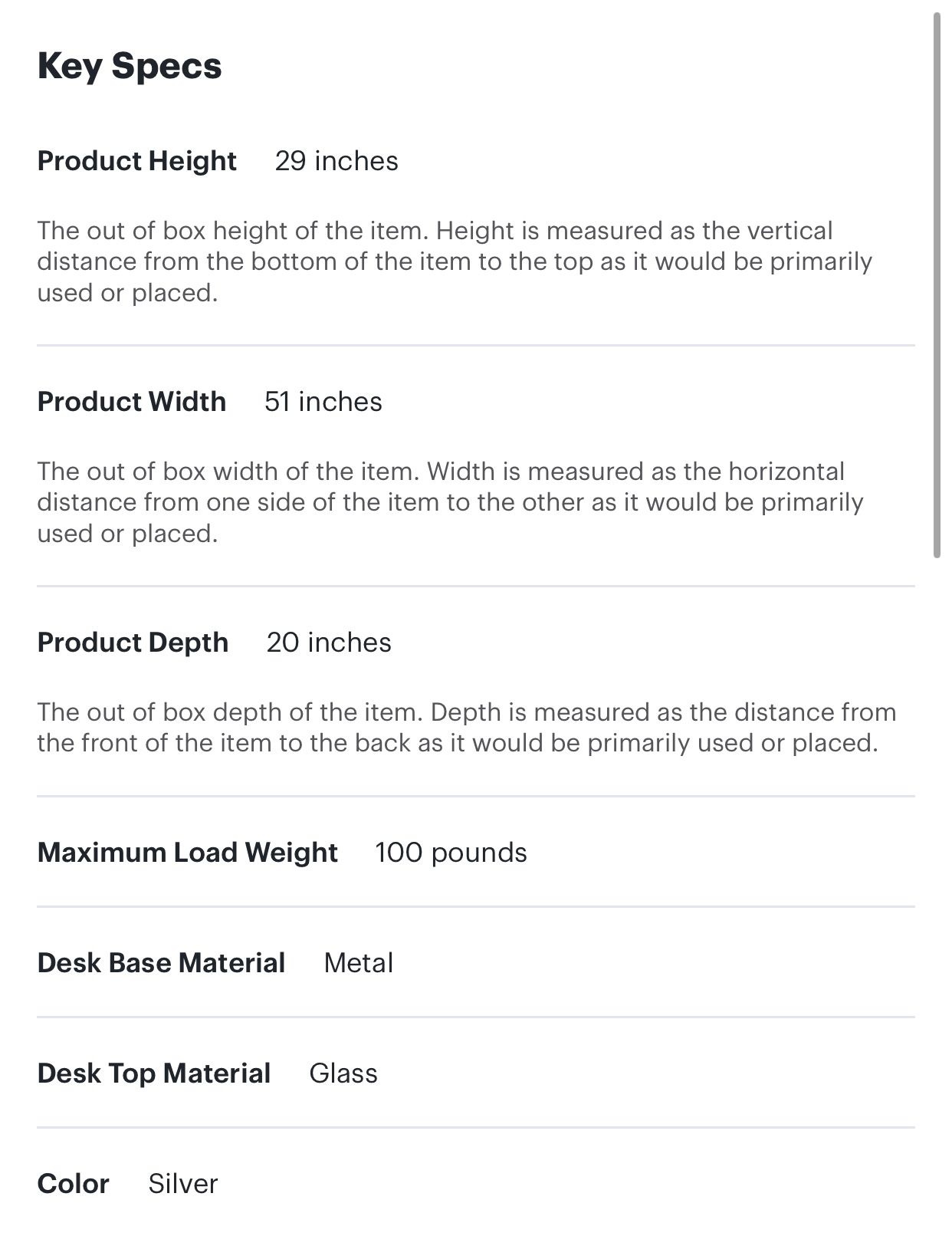Click the Metal base material value
The height and width of the screenshot is (1236, 952).
coord(358,963)
